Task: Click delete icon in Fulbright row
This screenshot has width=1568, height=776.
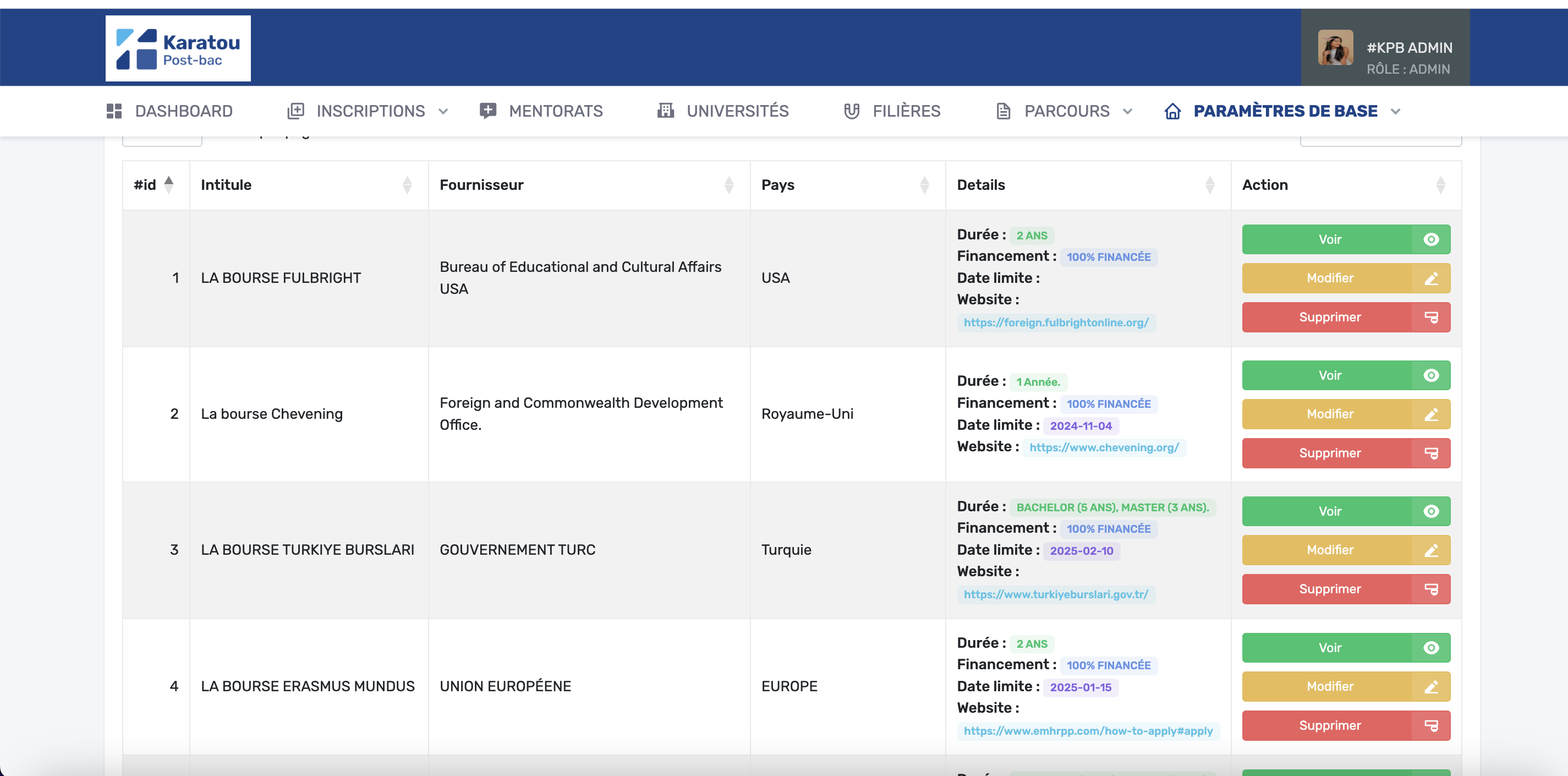Action: 1431,318
